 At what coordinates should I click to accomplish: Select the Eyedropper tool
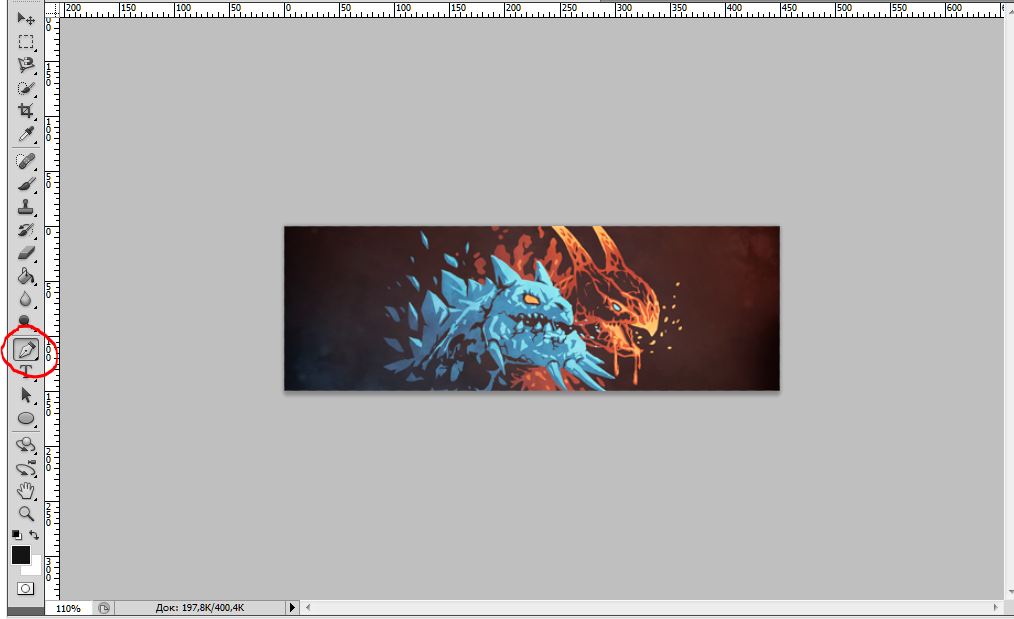click(x=26, y=134)
